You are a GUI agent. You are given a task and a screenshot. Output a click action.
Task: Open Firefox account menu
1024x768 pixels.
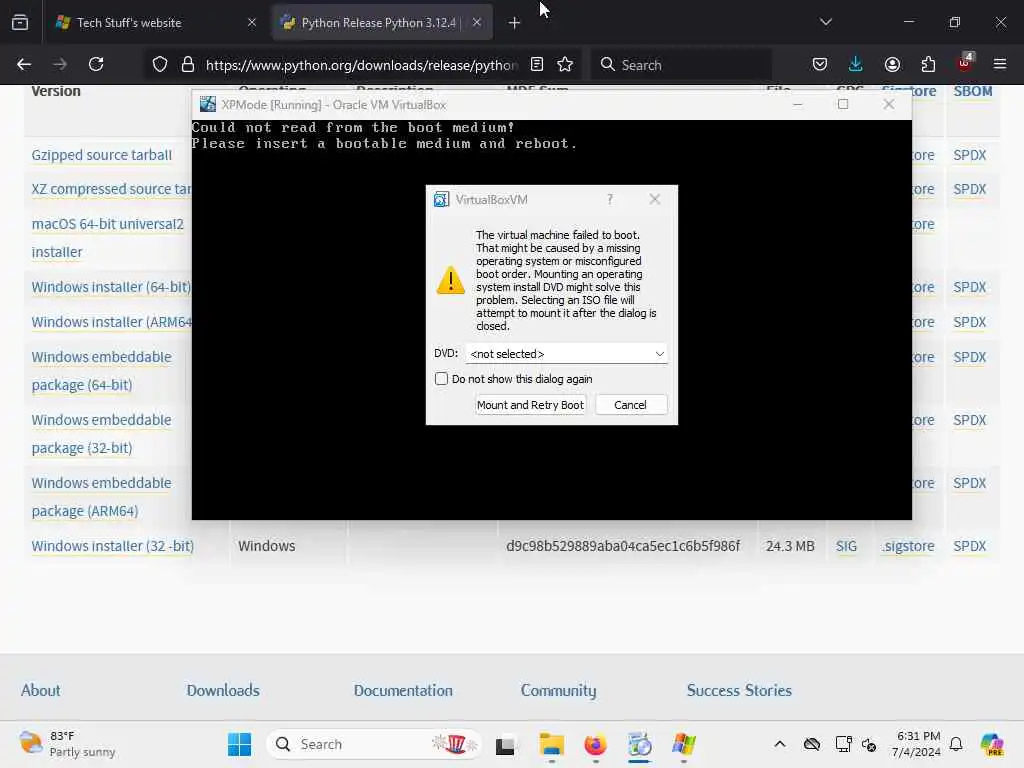892,64
